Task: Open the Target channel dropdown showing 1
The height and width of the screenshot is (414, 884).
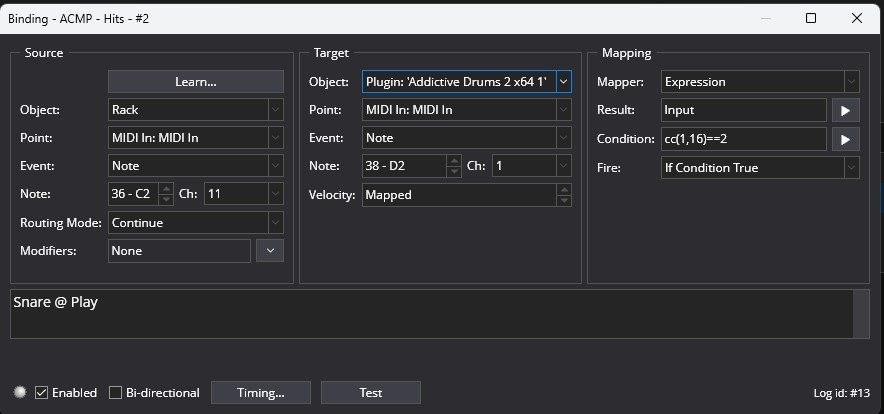Action: point(532,166)
